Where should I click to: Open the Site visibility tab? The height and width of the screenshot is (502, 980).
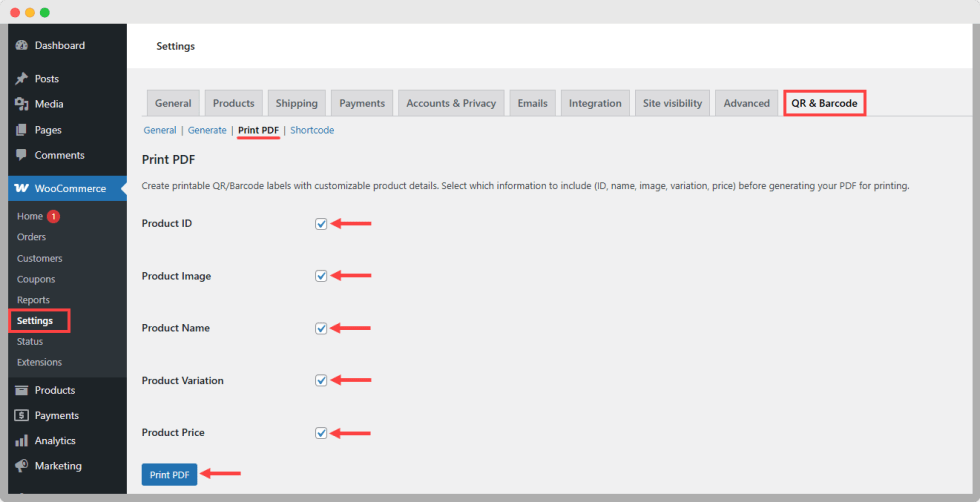click(x=672, y=103)
